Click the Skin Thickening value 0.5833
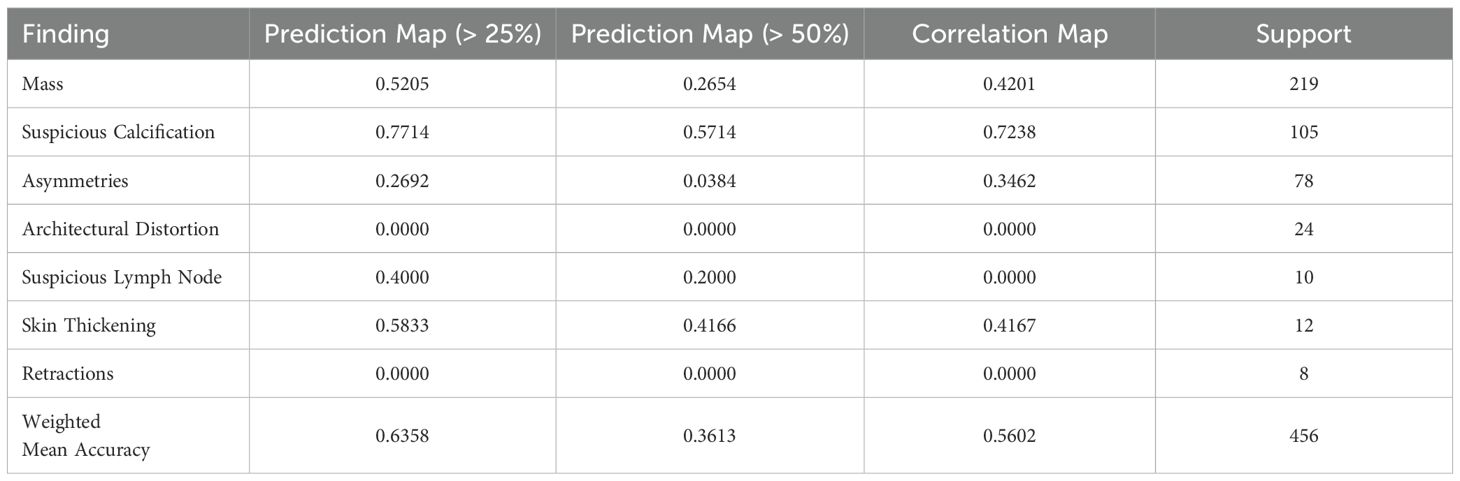Image resolution: width=1460 pixels, height=481 pixels. [402, 325]
